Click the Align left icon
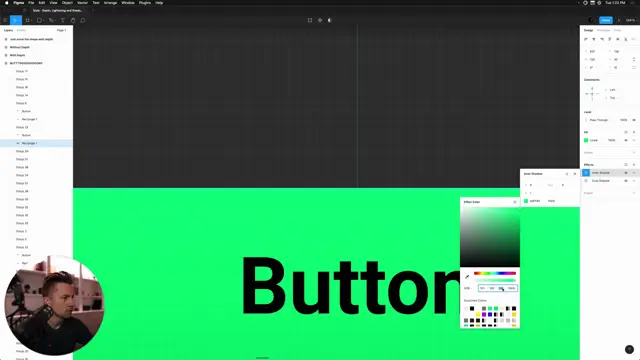This screenshot has width=640, height=360. pos(586,39)
